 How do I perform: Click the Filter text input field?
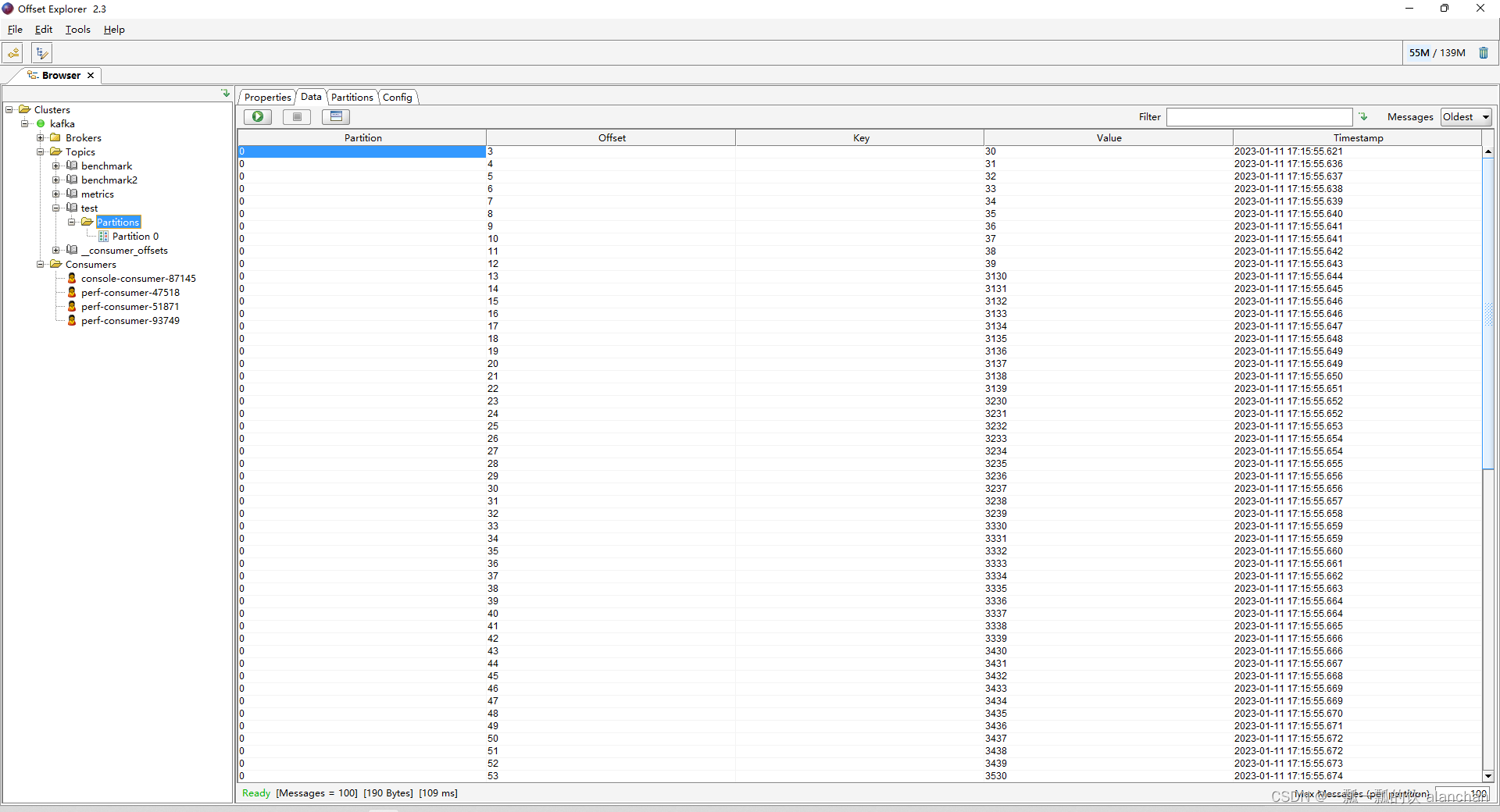1259,117
